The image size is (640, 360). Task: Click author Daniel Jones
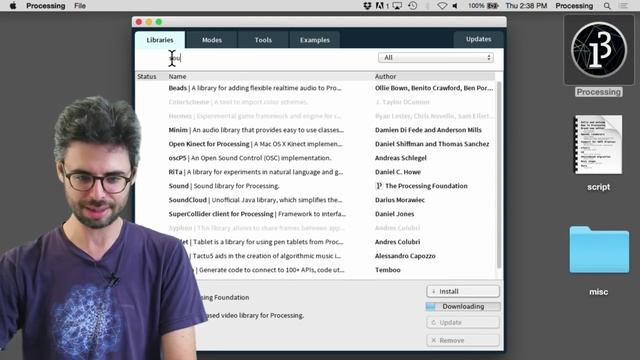coord(395,214)
